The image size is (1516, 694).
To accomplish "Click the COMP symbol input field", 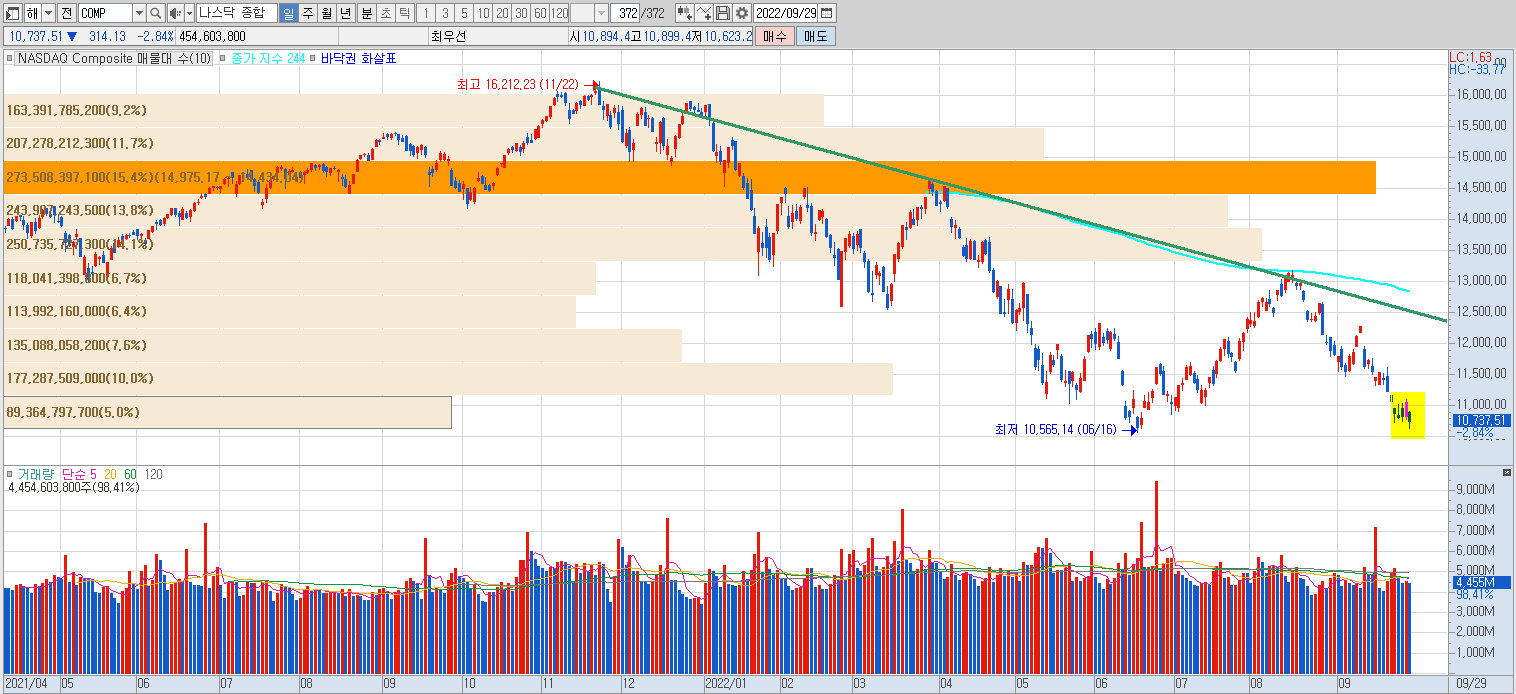I will [105, 13].
